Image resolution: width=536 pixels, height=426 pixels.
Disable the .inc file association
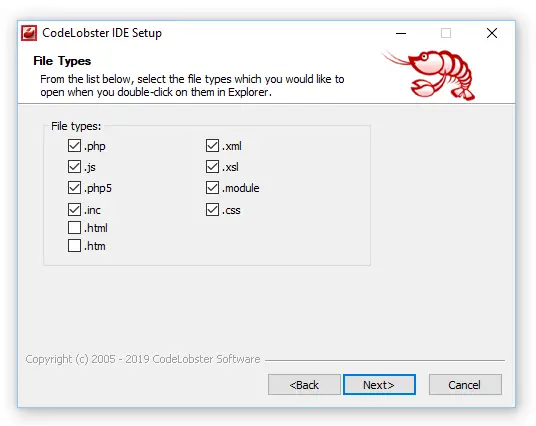(74, 210)
